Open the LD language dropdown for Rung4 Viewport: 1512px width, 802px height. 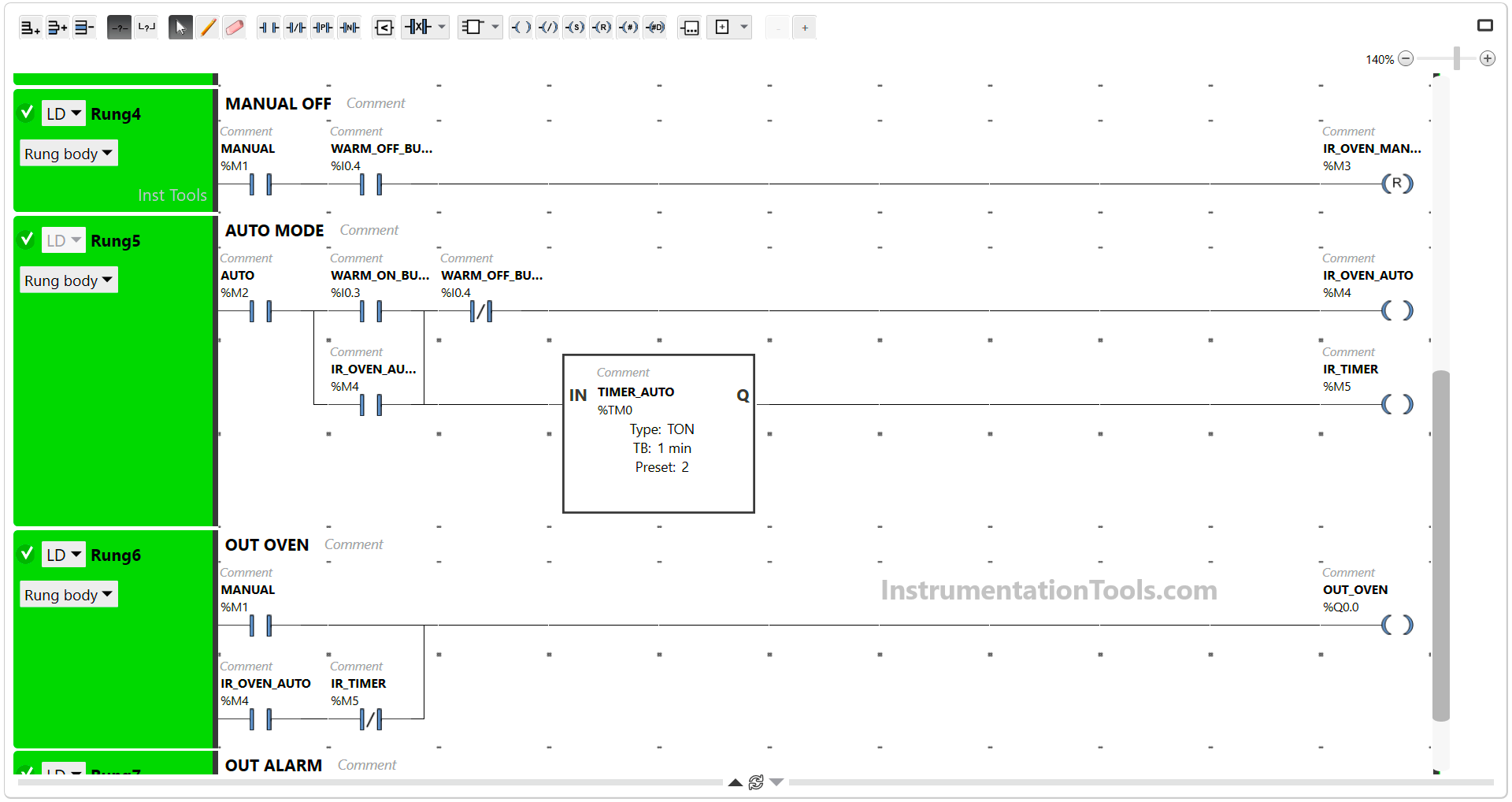click(x=63, y=113)
